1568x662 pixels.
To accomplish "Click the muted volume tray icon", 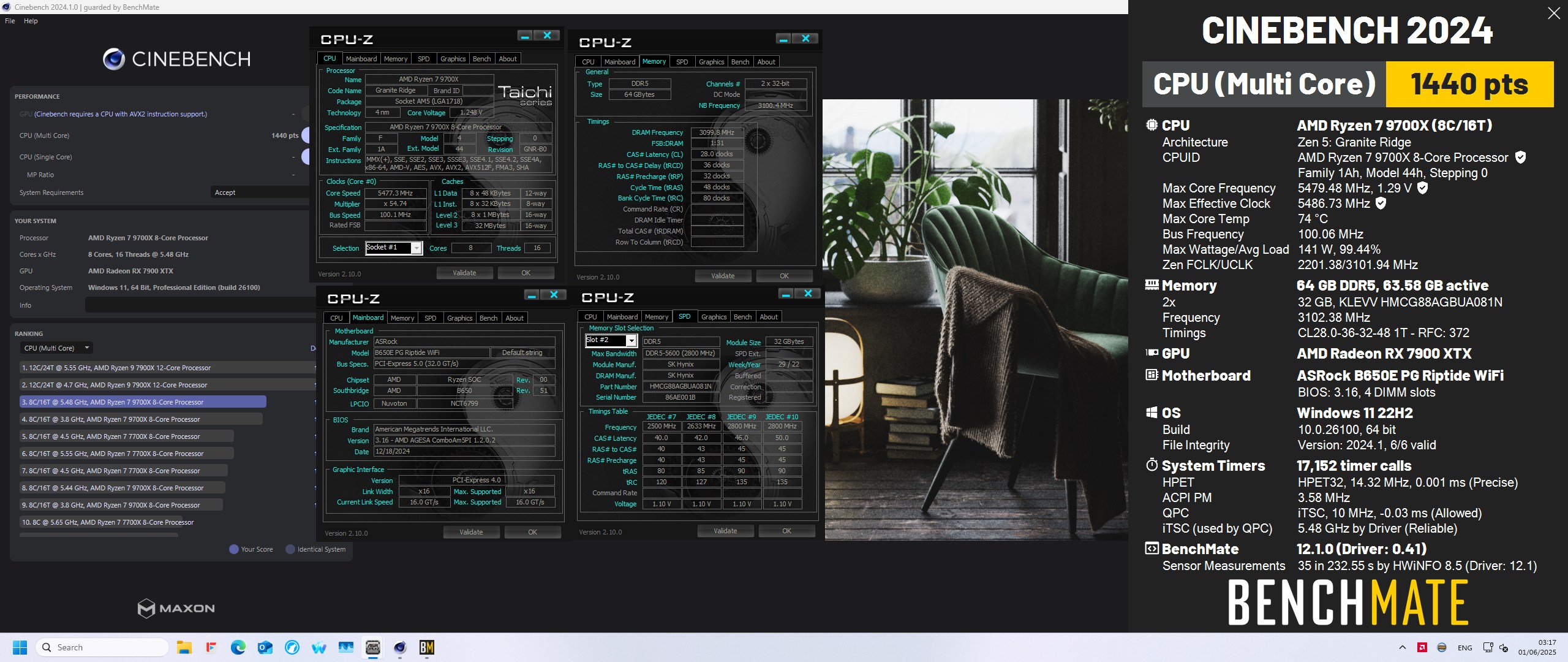I will click(x=1504, y=647).
